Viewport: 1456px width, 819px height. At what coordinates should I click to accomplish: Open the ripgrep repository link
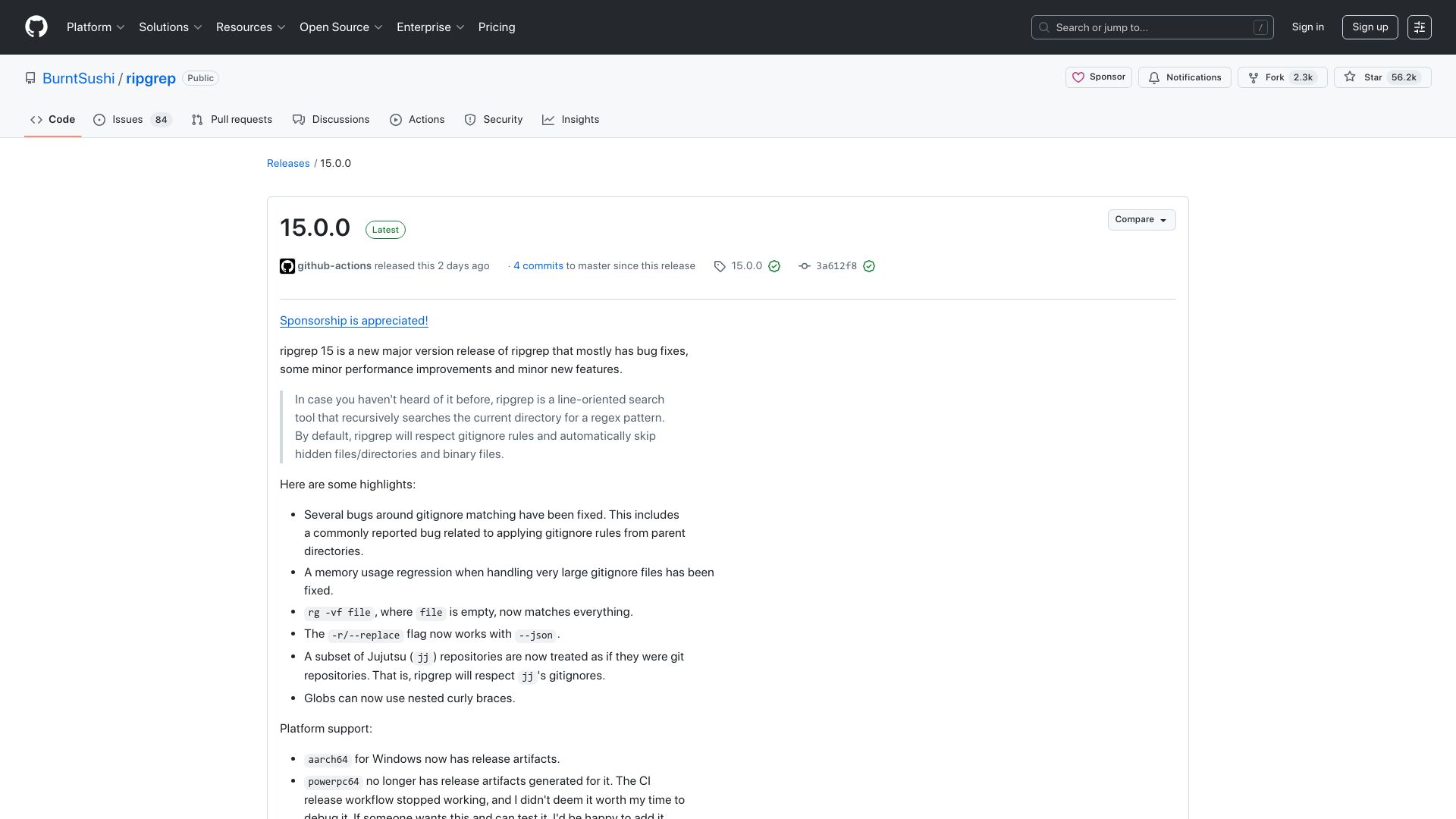[x=151, y=78]
